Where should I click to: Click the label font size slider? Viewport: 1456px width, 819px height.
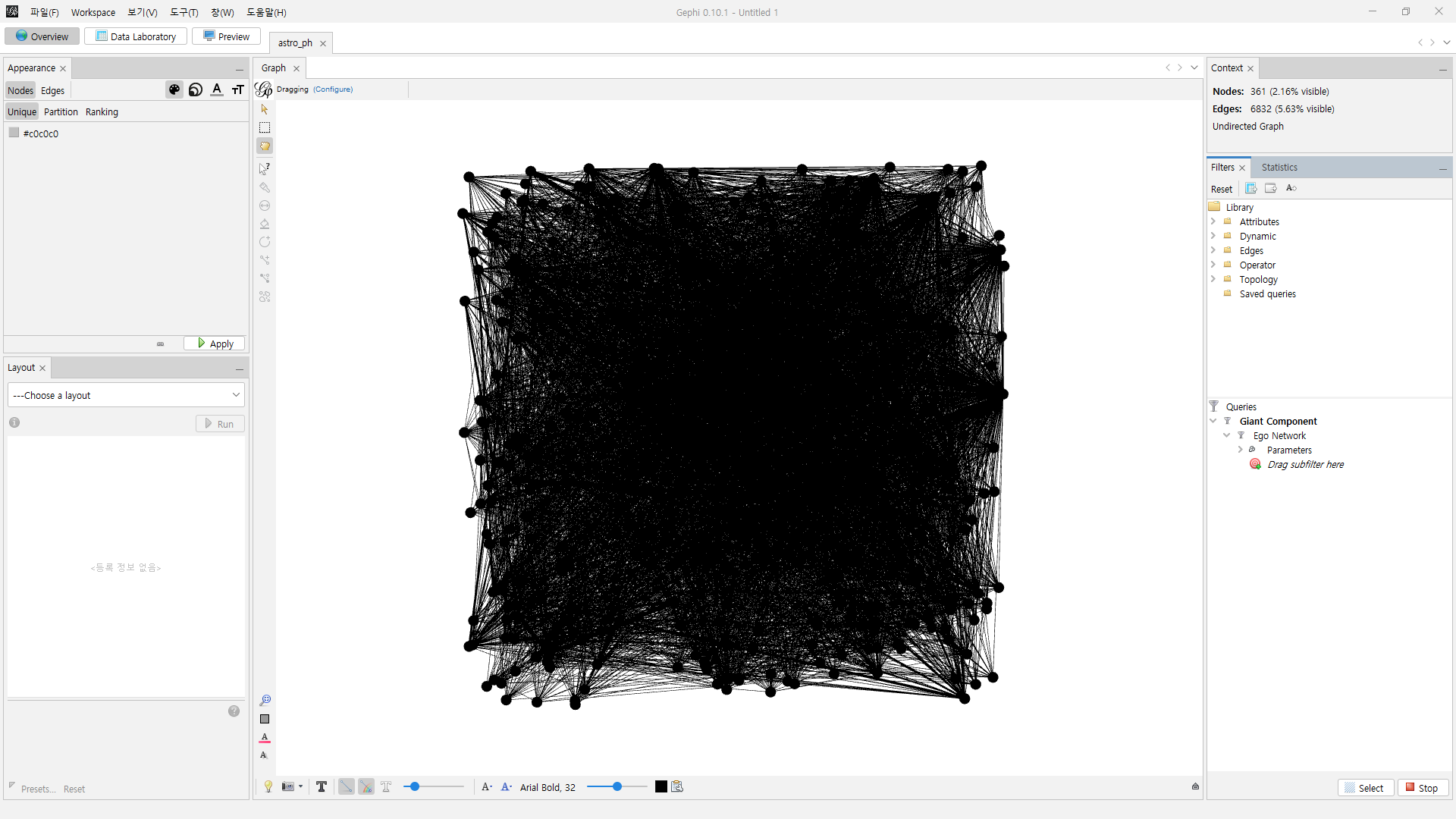(x=617, y=786)
